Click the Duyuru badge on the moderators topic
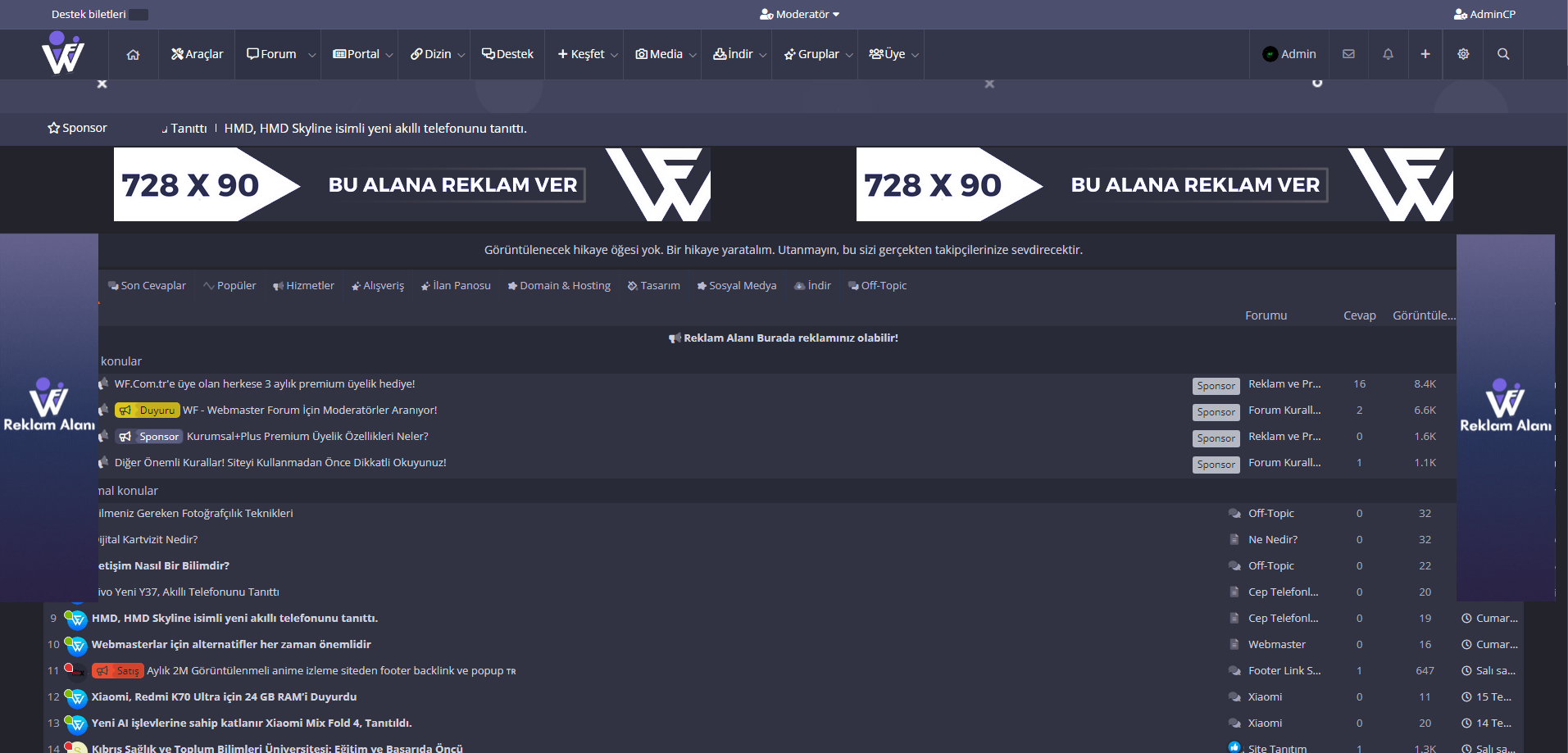The width and height of the screenshot is (1568, 753). pos(147,410)
